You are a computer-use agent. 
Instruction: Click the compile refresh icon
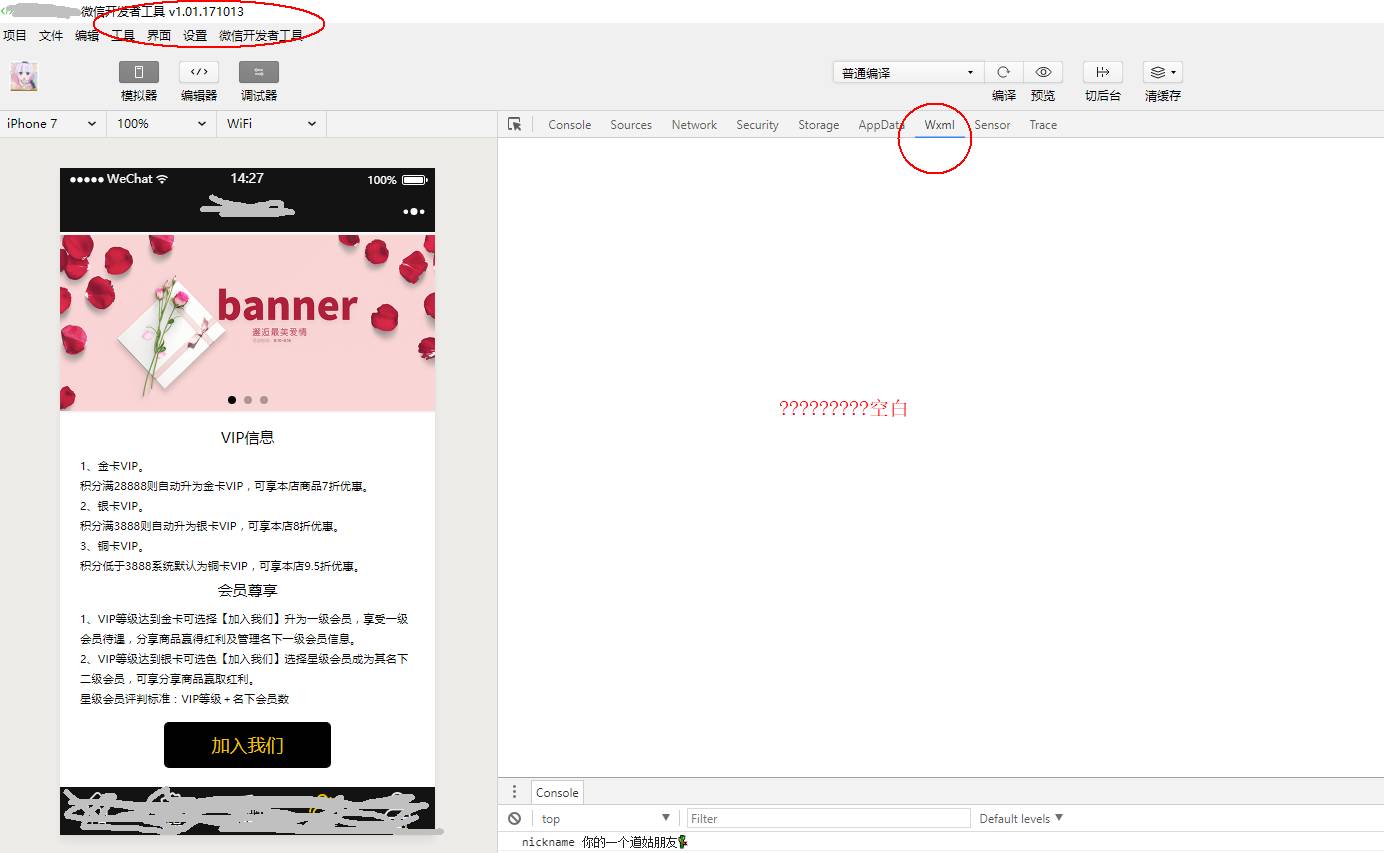[1003, 72]
